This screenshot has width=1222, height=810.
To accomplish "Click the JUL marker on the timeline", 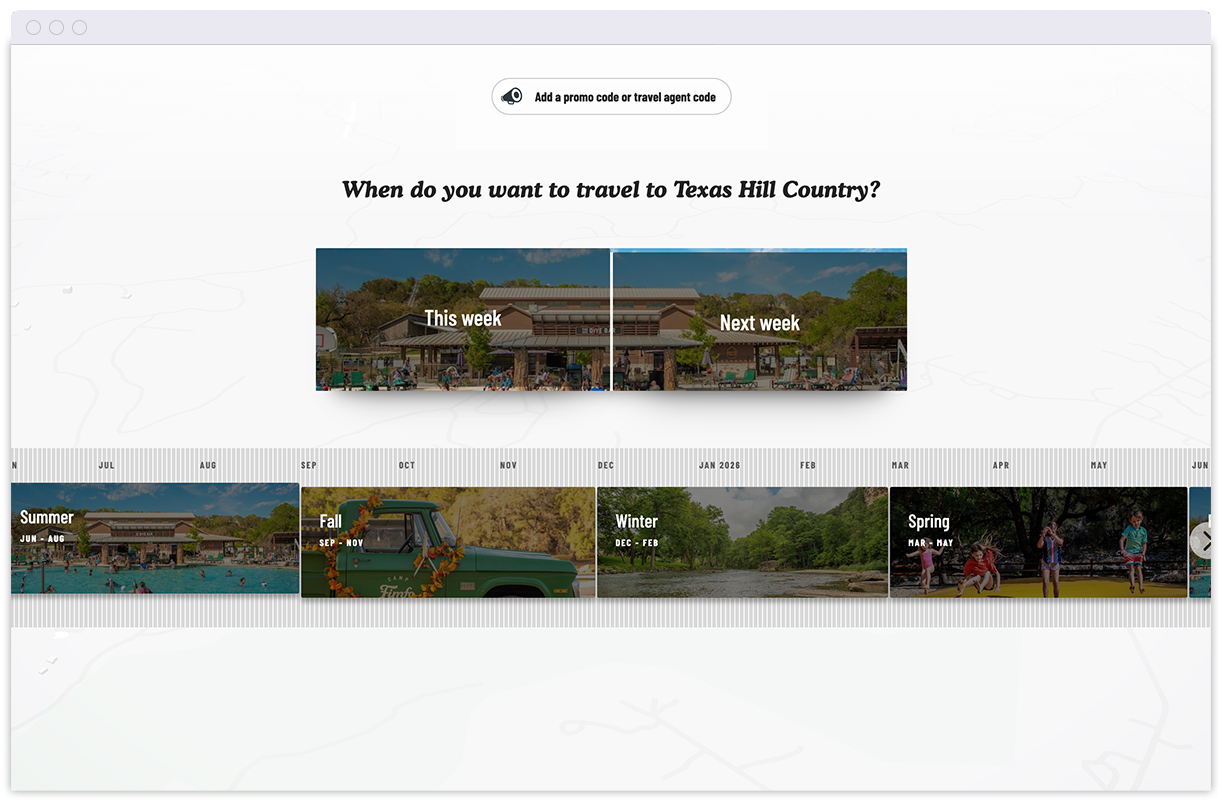I will pos(107,465).
